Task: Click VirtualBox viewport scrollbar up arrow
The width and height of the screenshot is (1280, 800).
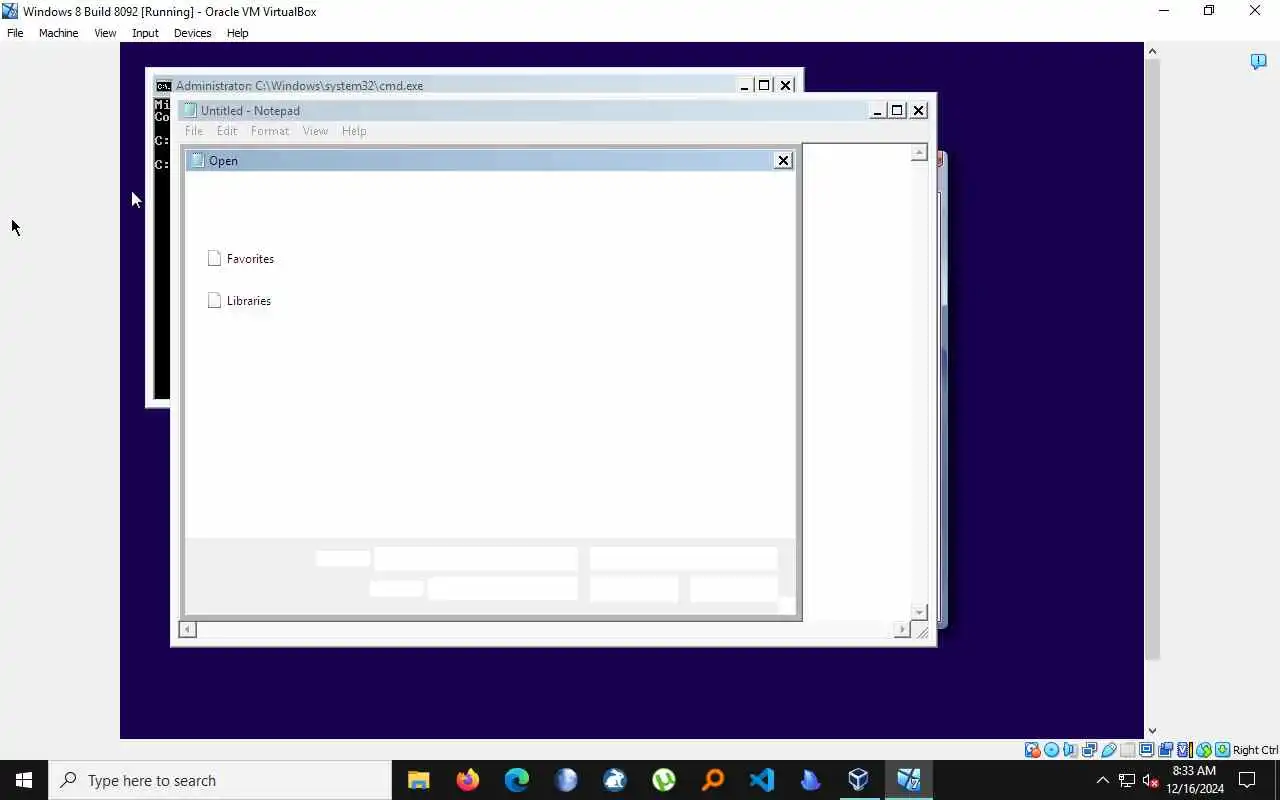Action: coord(1152,50)
